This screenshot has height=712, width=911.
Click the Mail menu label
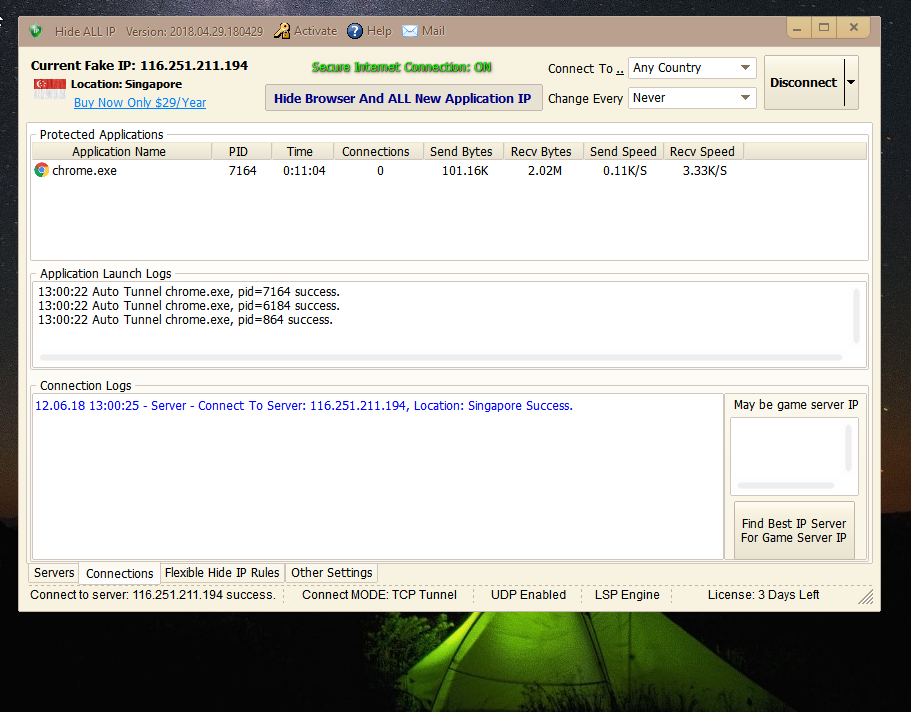(433, 31)
